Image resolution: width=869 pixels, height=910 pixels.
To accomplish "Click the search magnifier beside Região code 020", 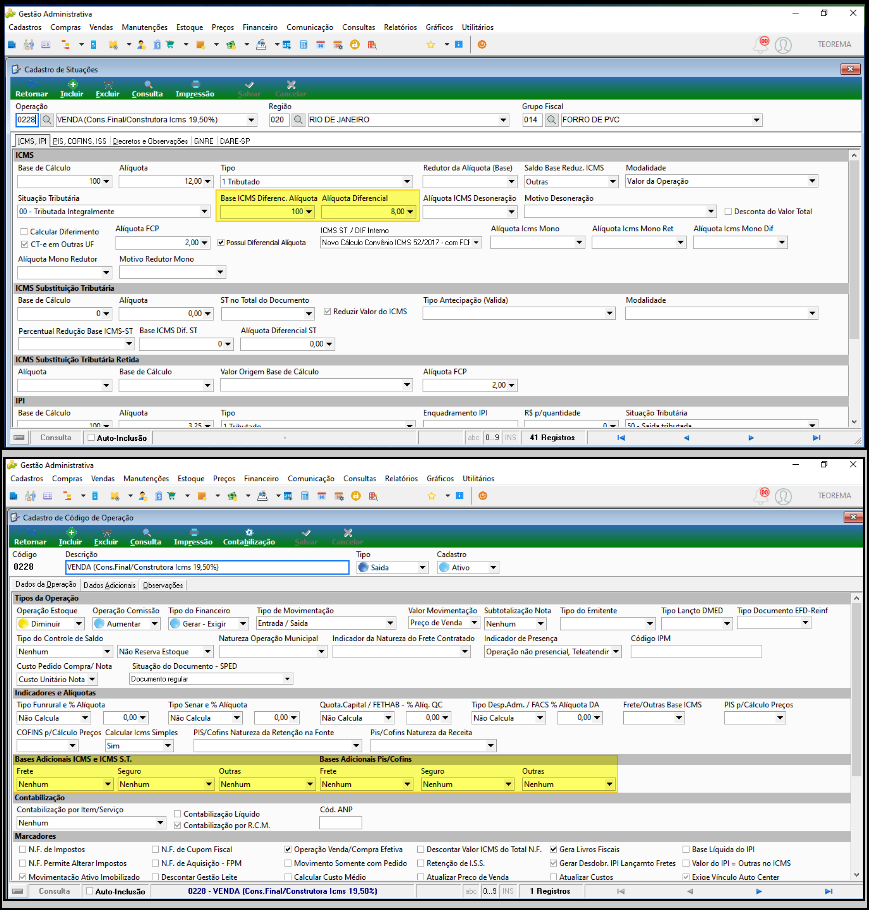I will [298, 120].
